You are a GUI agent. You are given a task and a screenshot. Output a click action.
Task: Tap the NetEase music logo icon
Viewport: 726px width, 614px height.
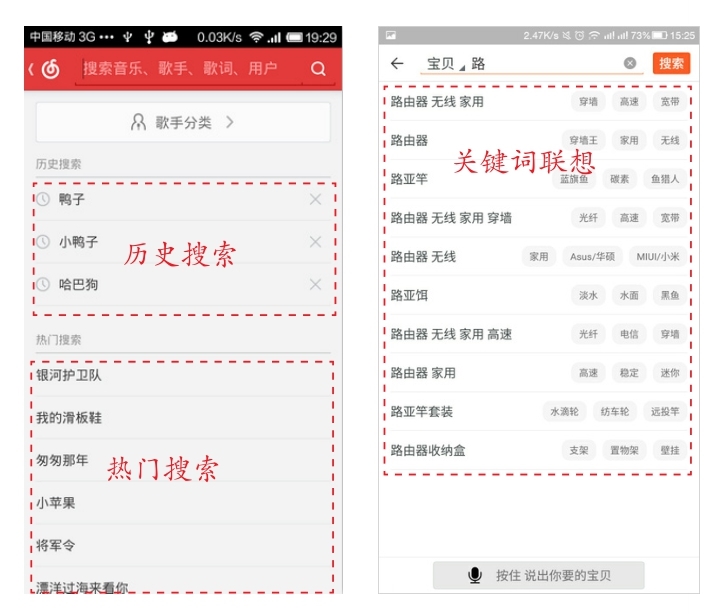(x=49, y=69)
